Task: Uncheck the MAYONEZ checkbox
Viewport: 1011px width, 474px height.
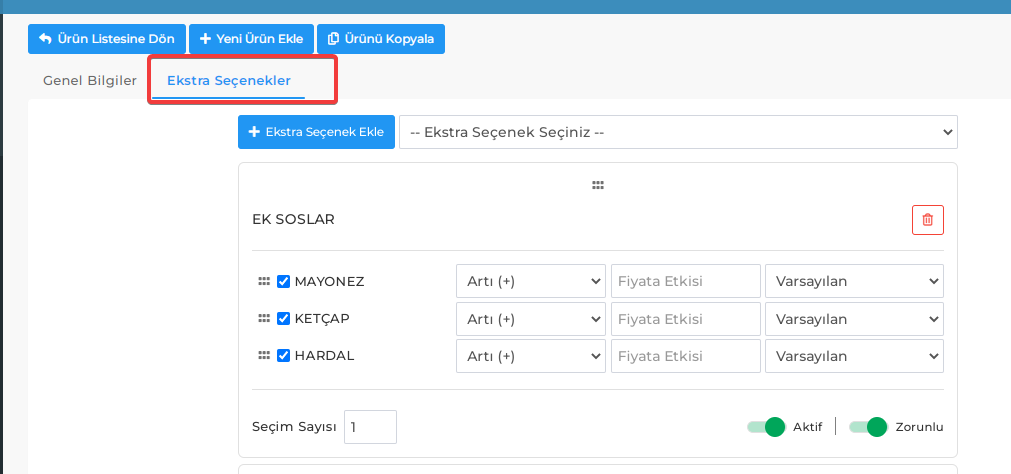Action: point(283,281)
